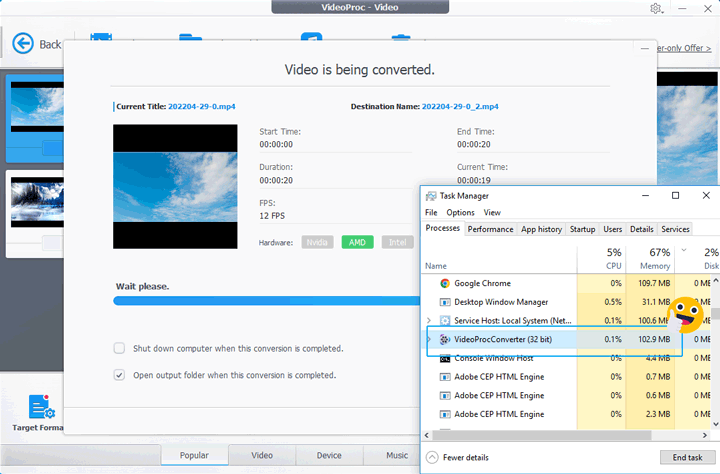
Task: Switch to Users tab in Task Manager
Action: click(x=613, y=229)
